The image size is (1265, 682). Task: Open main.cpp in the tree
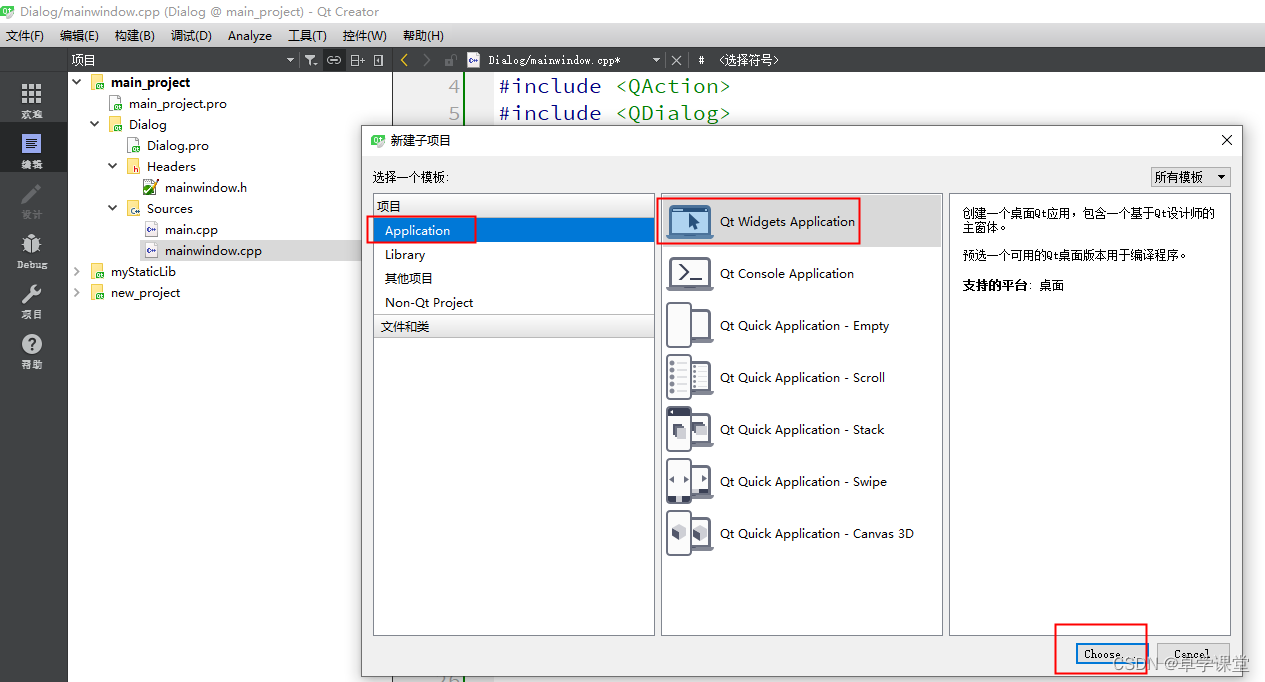(x=191, y=229)
